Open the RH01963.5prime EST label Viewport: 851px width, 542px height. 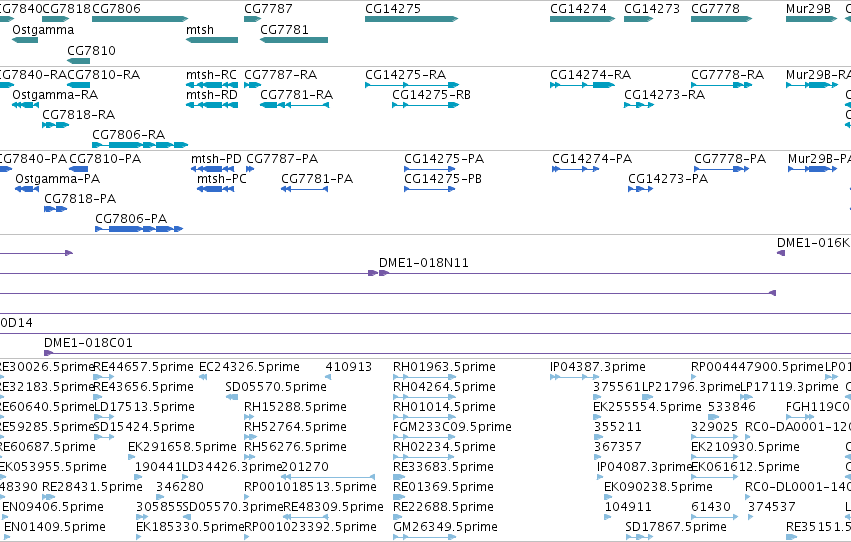[444, 367]
